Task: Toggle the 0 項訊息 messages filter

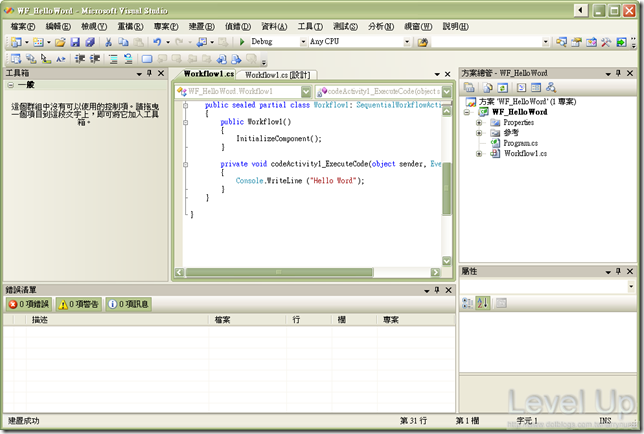Action: [129, 304]
